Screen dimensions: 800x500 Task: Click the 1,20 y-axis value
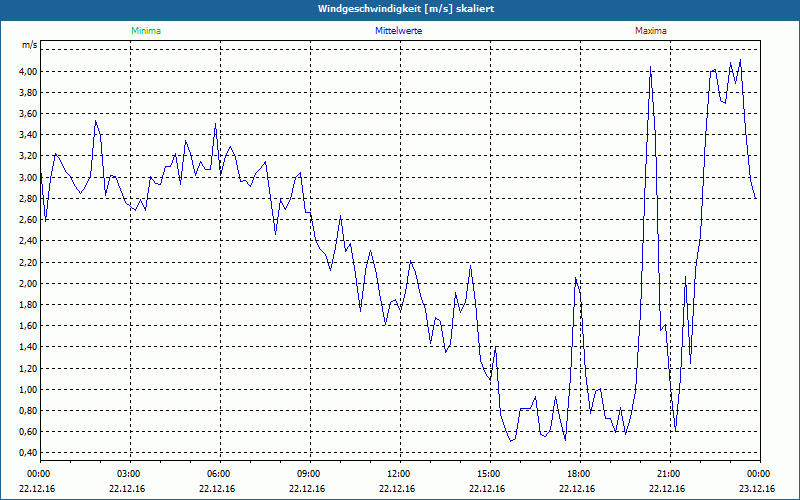[29, 369]
